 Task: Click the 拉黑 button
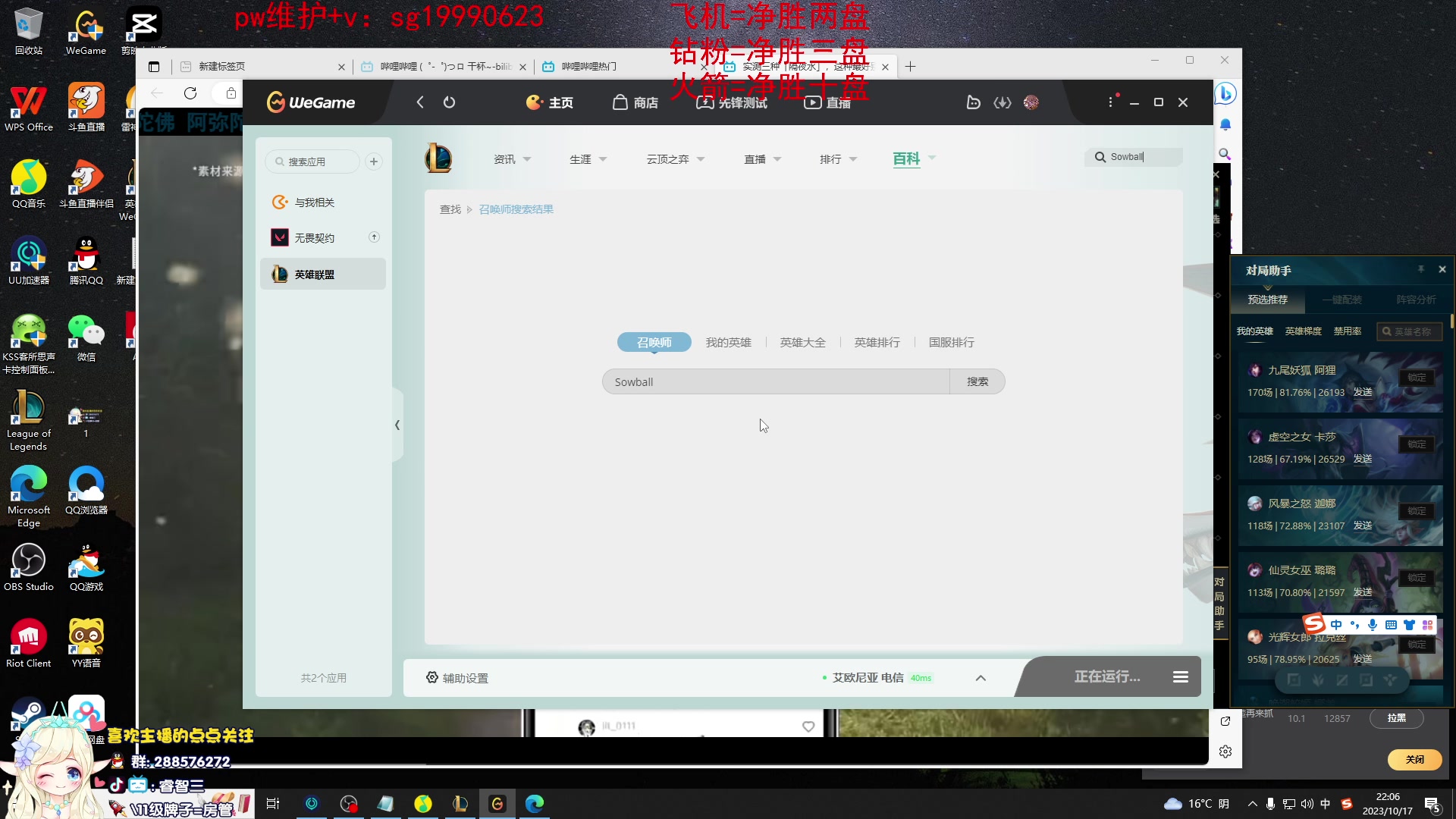pos(1396,718)
